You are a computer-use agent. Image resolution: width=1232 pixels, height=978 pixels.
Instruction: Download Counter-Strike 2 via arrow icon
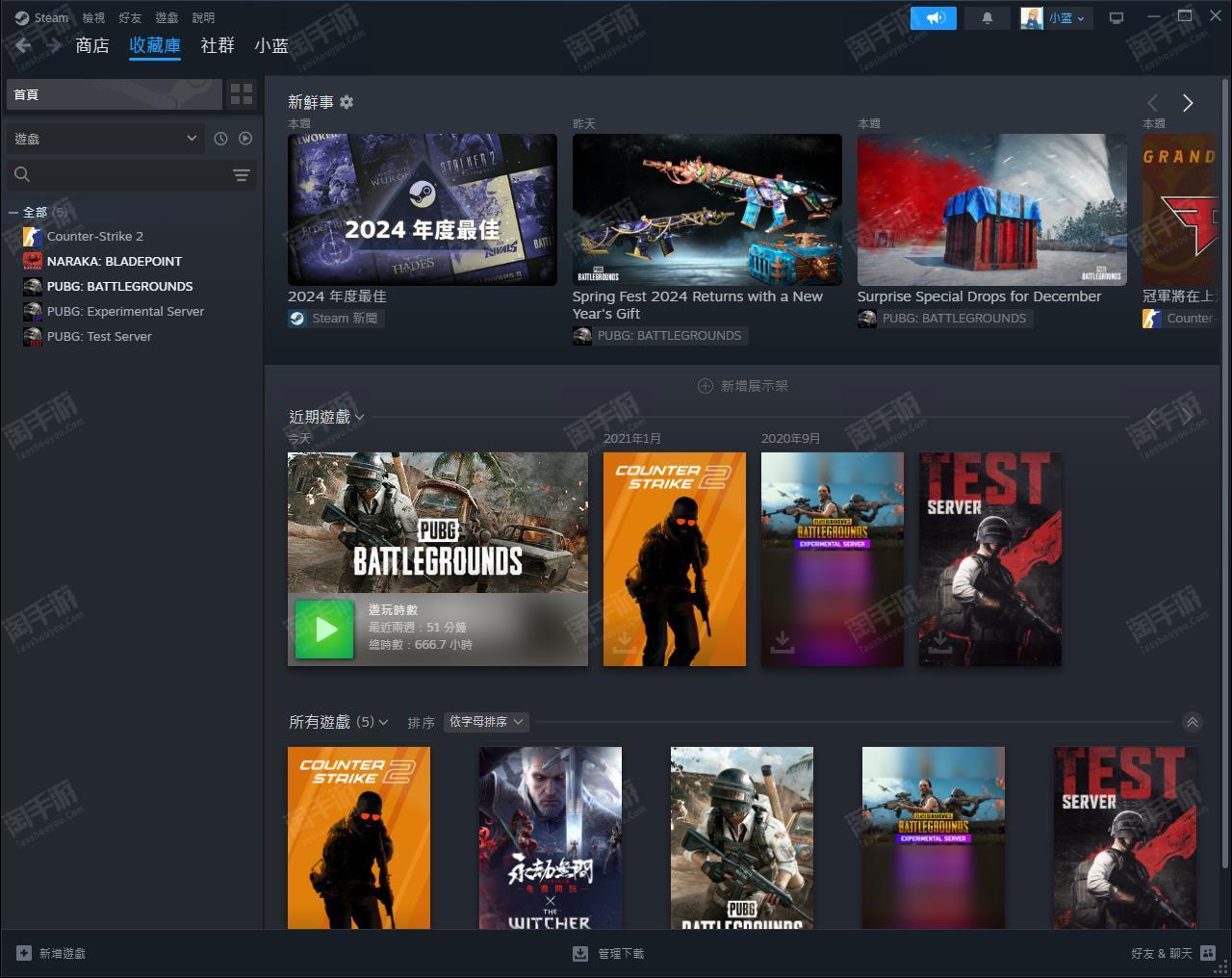[x=625, y=642]
